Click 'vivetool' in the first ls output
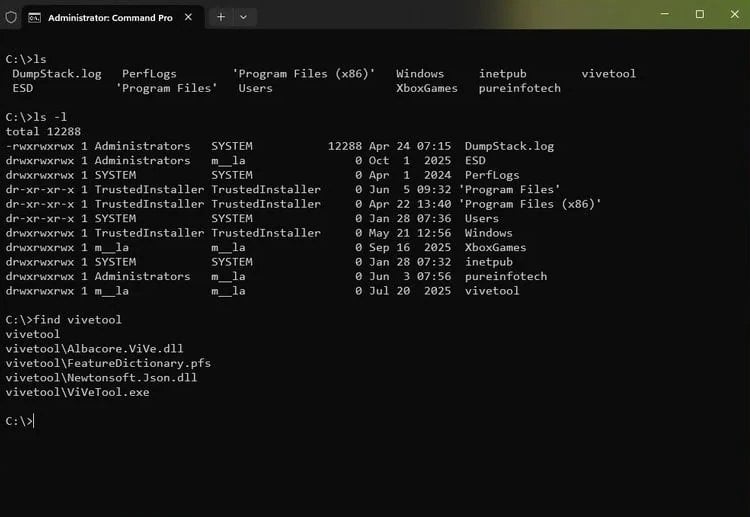The height and width of the screenshot is (517, 750). point(608,74)
